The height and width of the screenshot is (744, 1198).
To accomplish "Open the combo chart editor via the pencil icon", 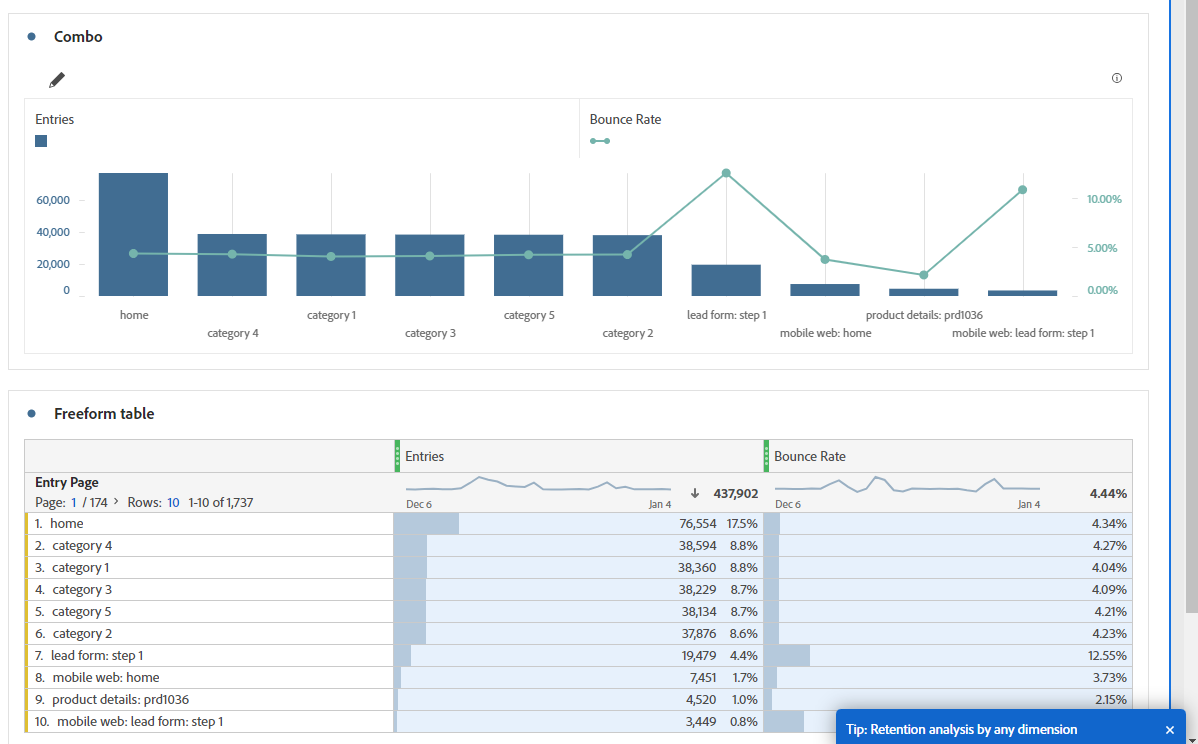I will point(56,79).
